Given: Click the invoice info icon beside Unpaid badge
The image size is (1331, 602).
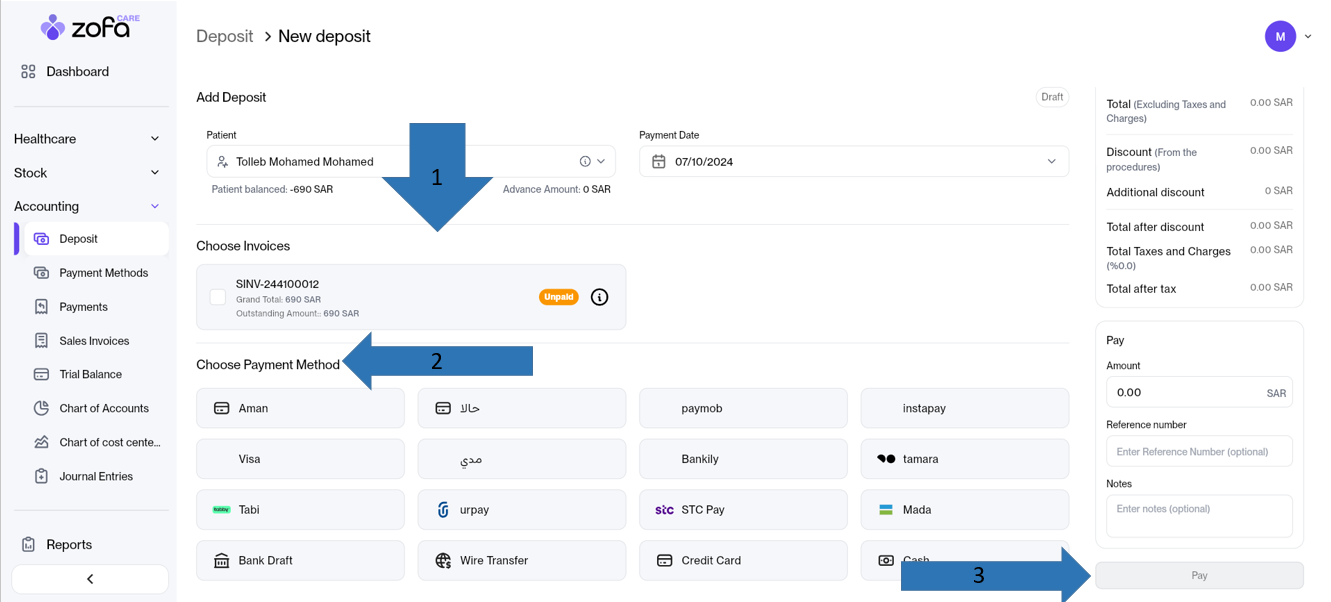Looking at the screenshot, I should 599,297.
